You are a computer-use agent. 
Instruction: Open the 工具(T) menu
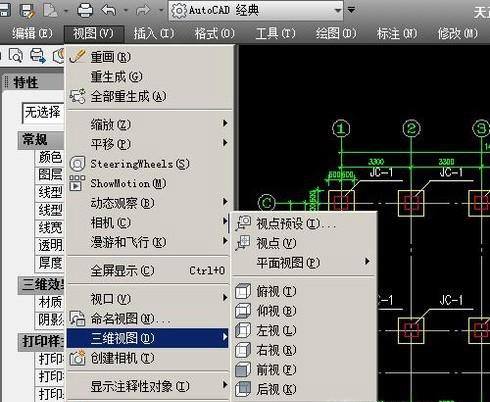click(276, 34)
